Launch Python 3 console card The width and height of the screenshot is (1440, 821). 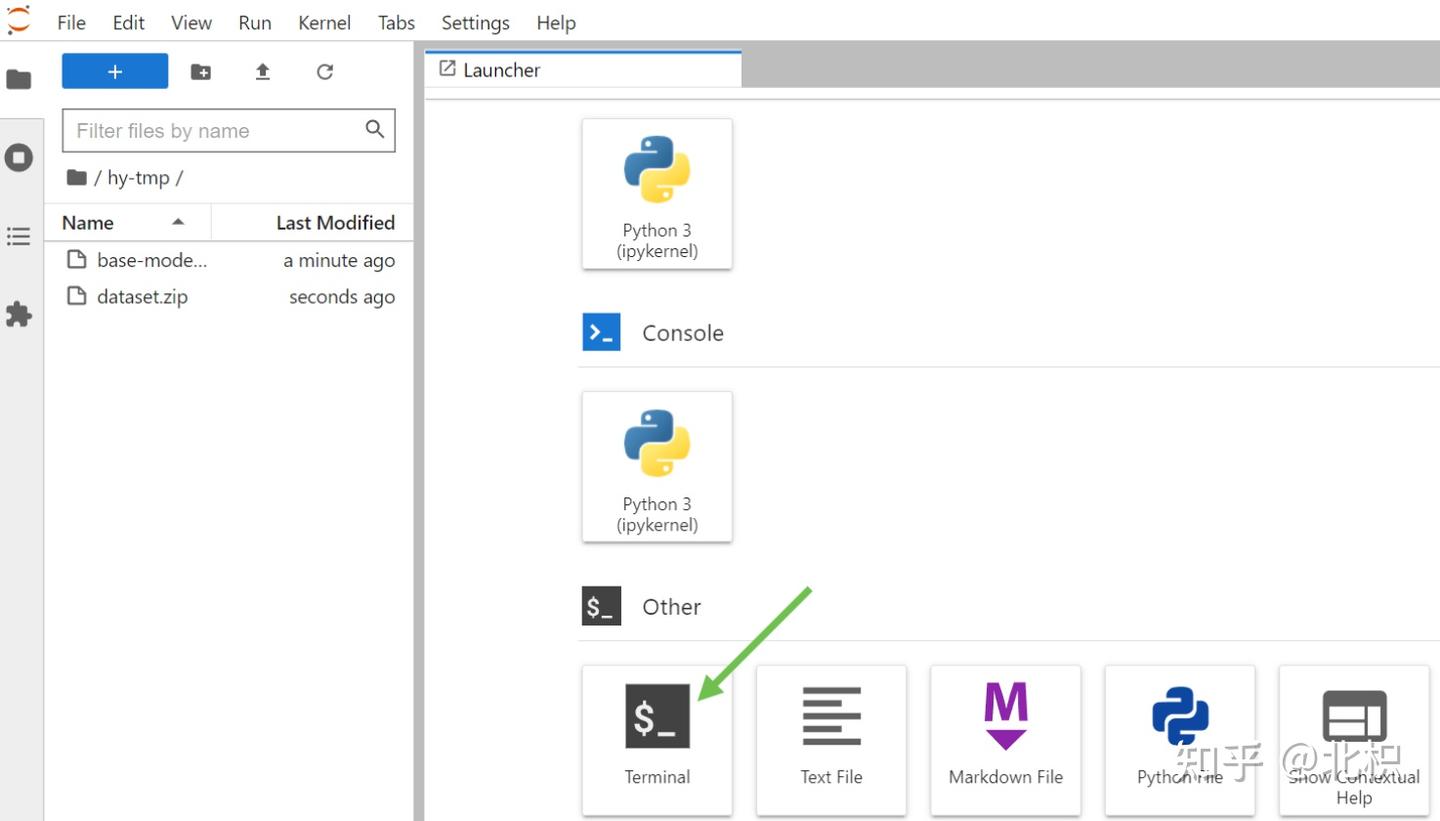(x=657, y=467)
